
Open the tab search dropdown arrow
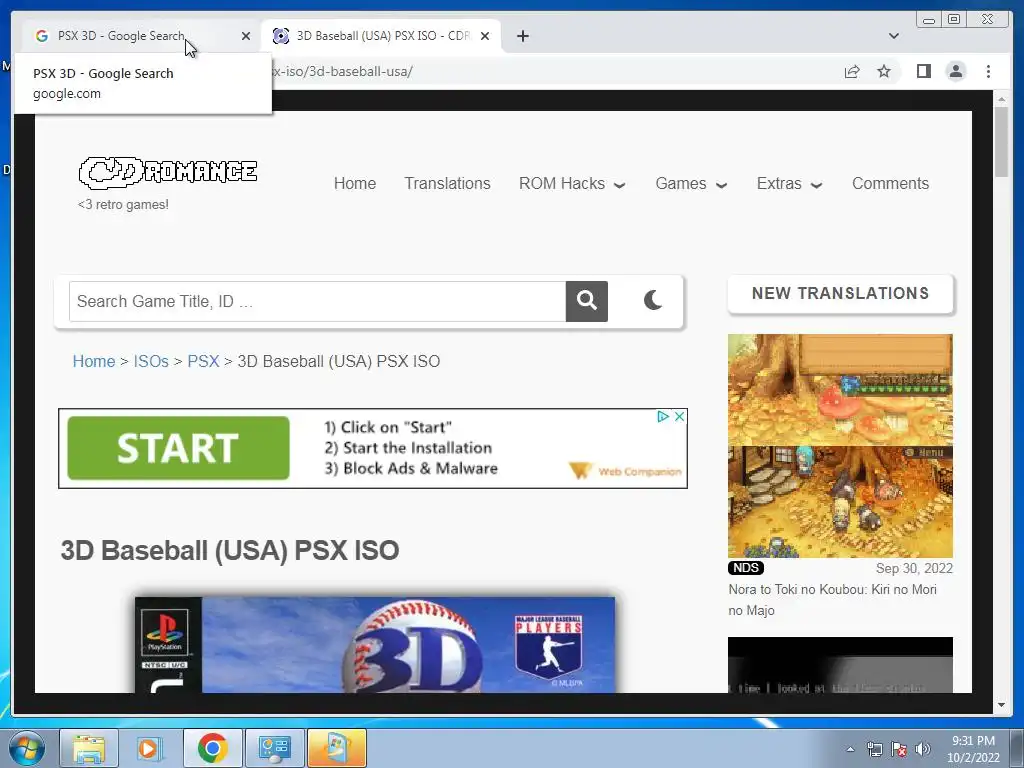[x=893, y=36]
